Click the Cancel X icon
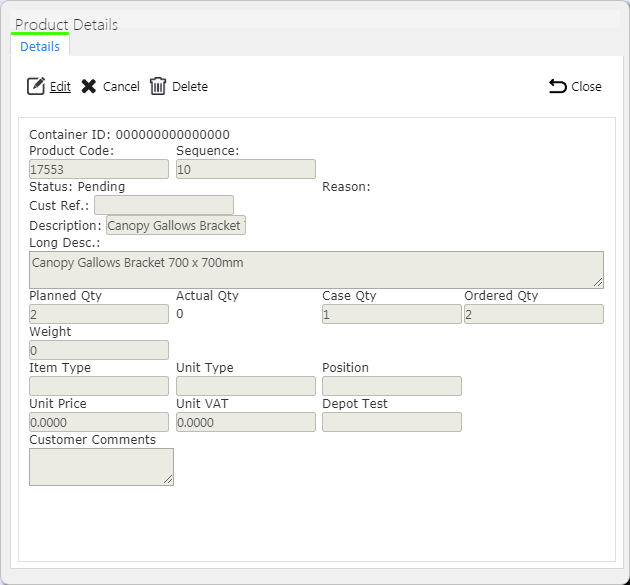 [x=88, y=86]
